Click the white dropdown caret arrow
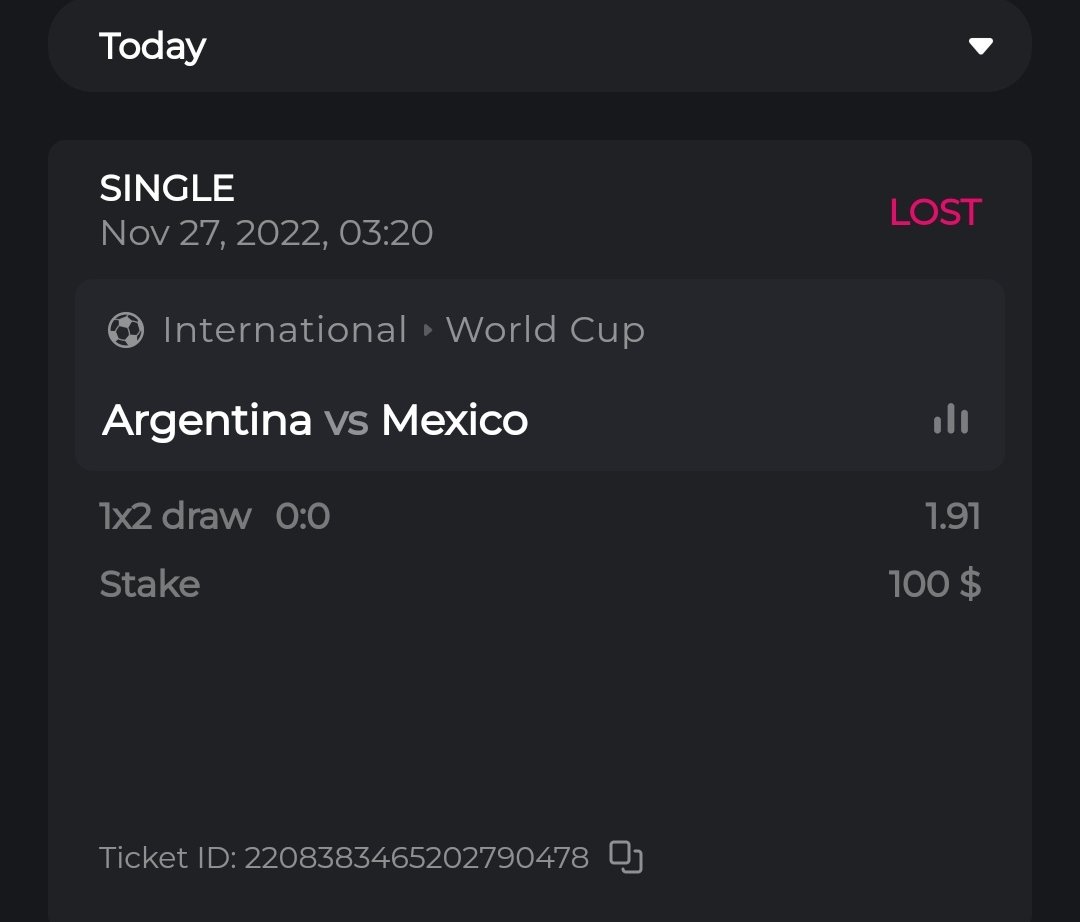 tap(980, 46)
